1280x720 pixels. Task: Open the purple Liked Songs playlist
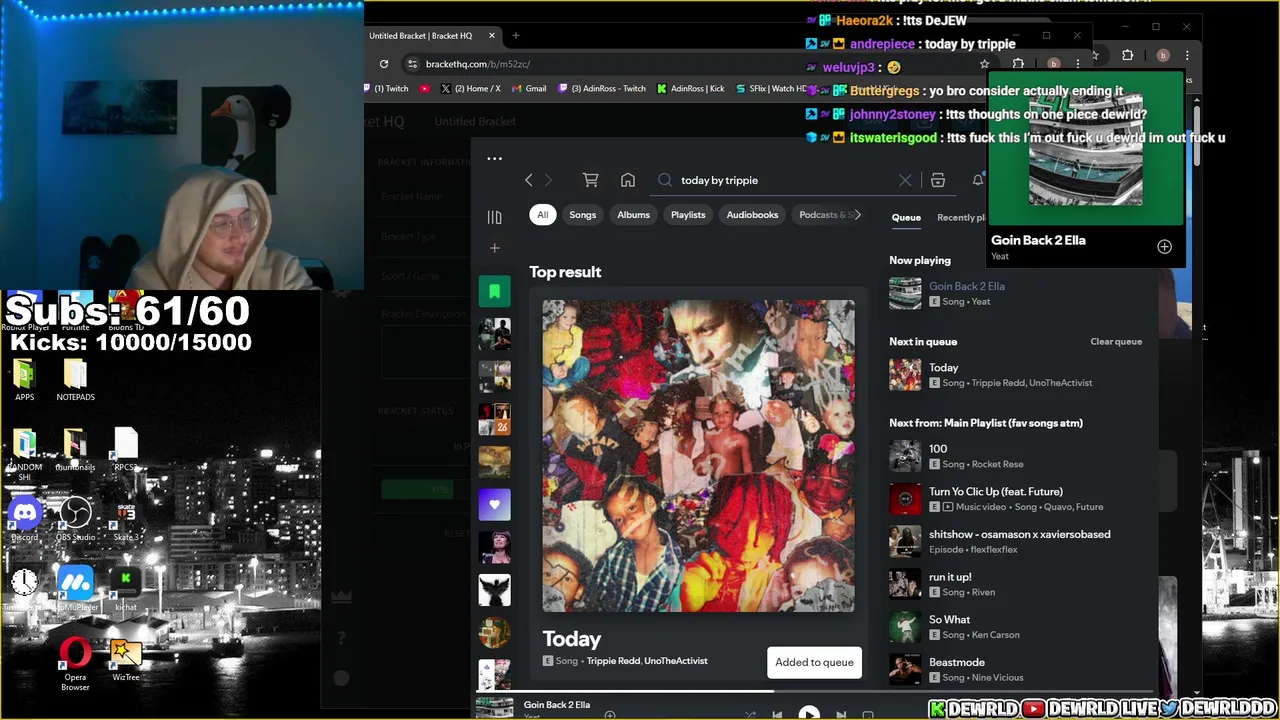pos(494,505)
